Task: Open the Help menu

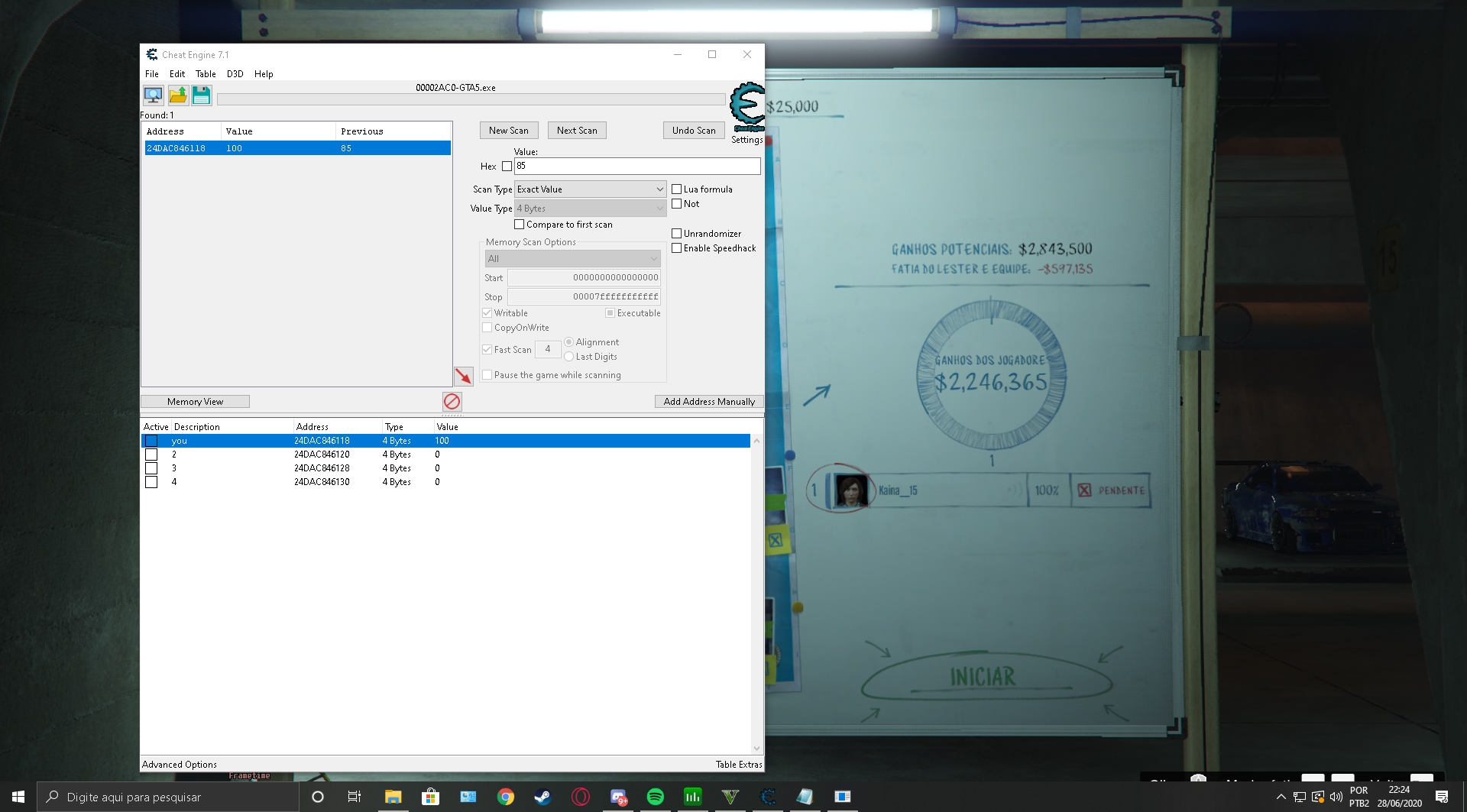Action: (x=264, y=74)
